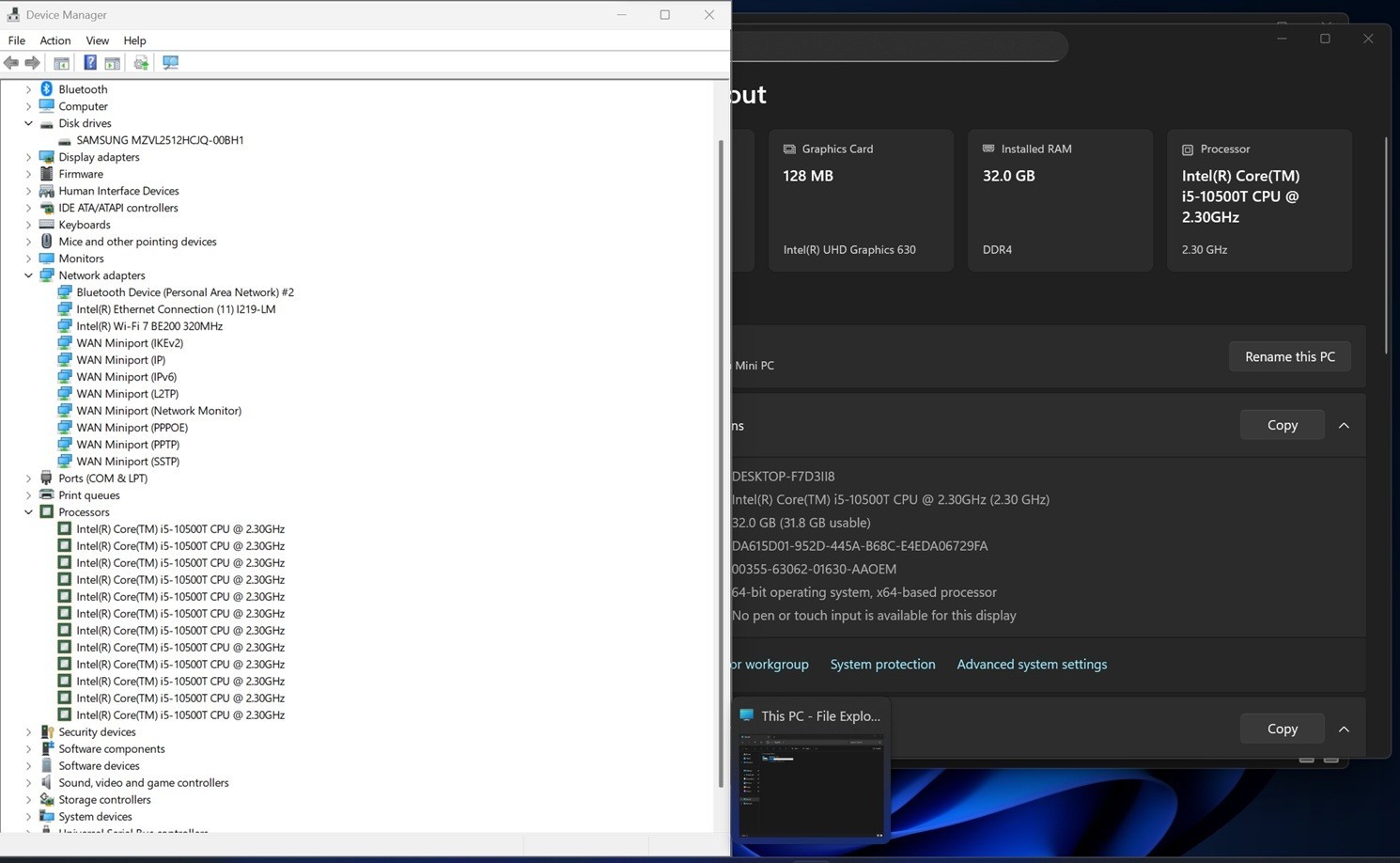Click the Intel(R) UHD Graphics 630 label
The image size is (1400, 863).
click(x=849, y=250)
